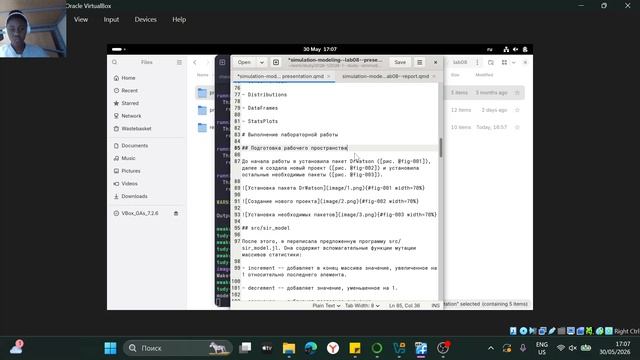Click the new tab icon in terminal window
The height and width of the screenshot is (360, 640).
tap(222, 62)
